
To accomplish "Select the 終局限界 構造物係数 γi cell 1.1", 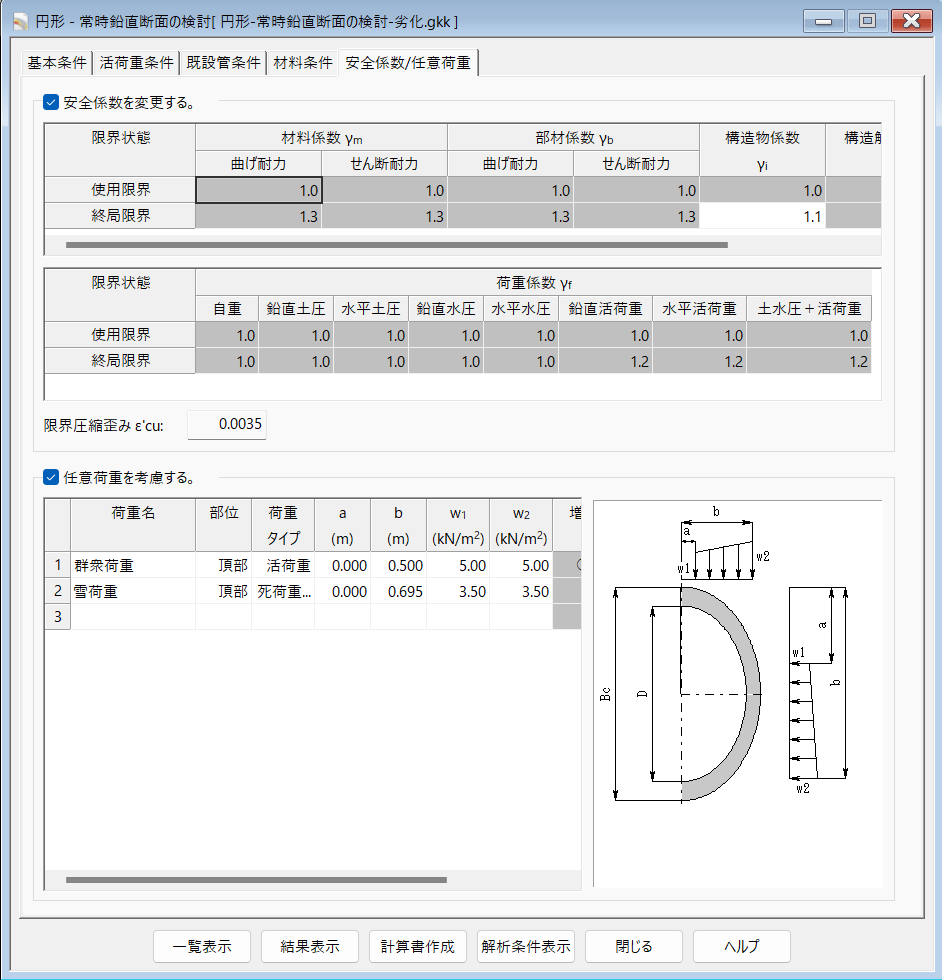I will [763, 216].
